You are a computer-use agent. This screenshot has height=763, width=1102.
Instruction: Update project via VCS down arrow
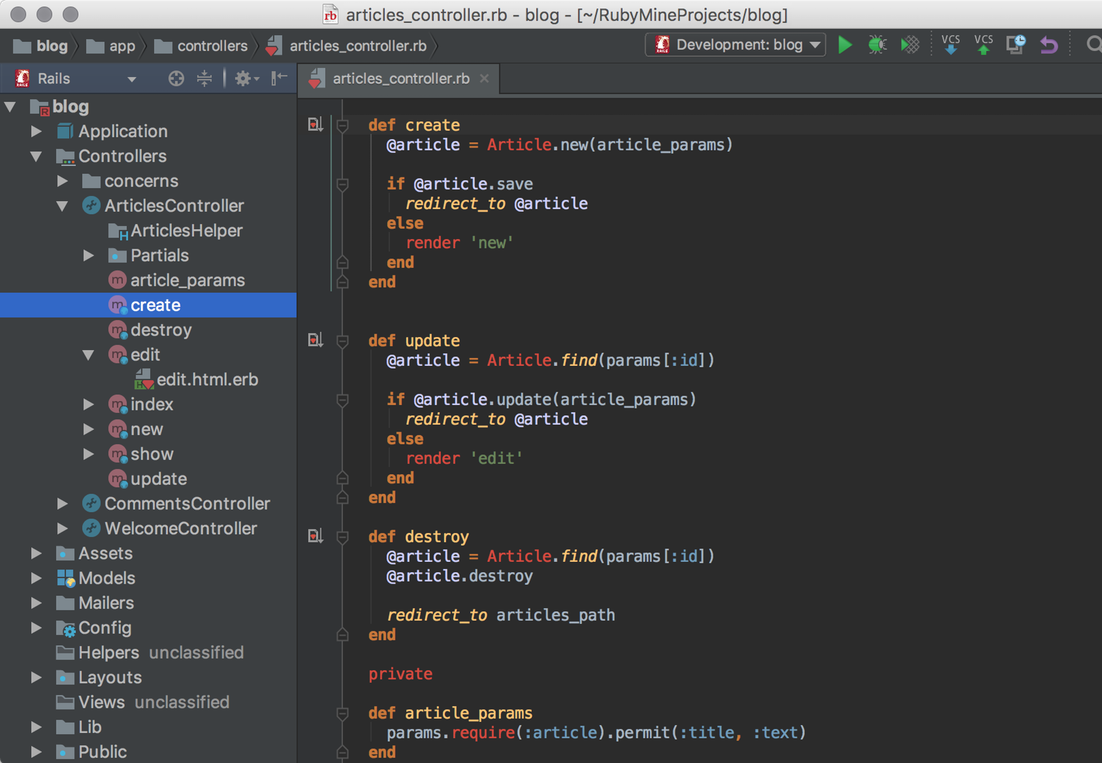coord(950,44)
